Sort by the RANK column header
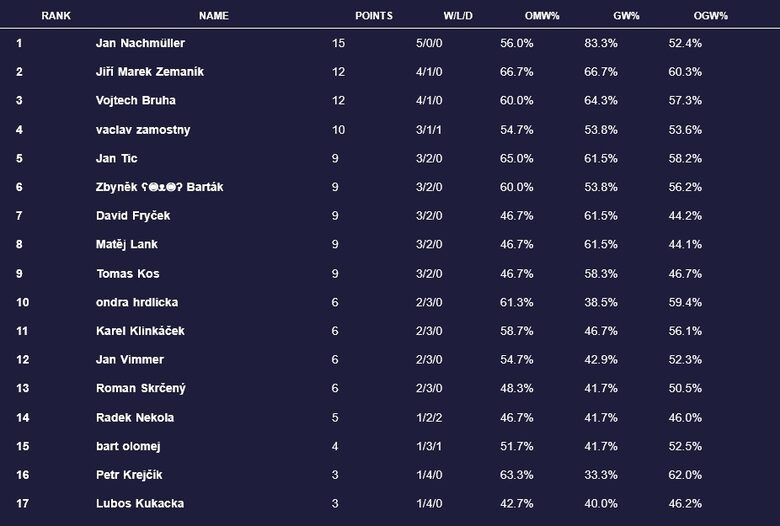The image size is (780, 526). coord(56,16)
